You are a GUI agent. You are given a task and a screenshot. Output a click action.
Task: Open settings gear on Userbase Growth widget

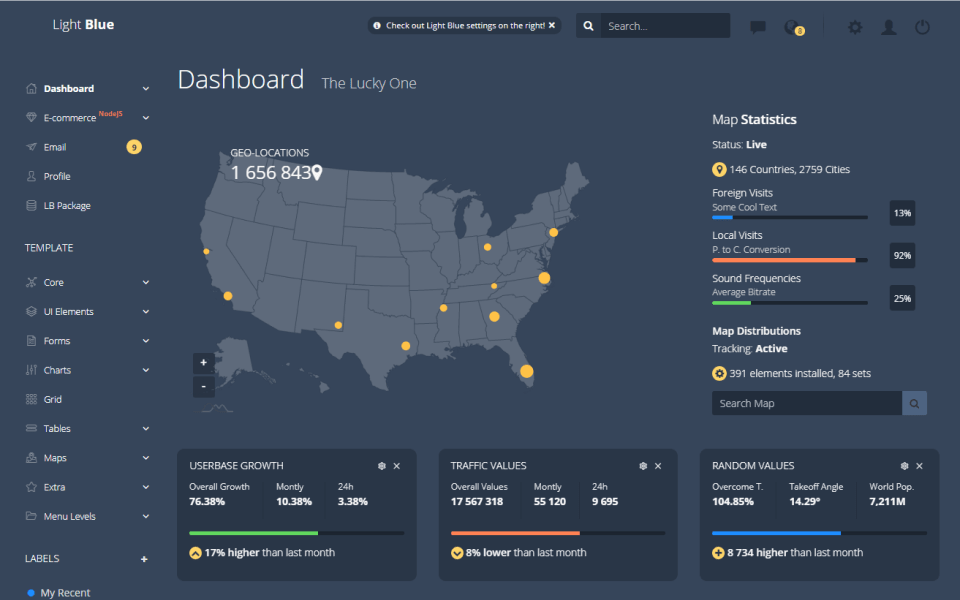tap(382, 466)
